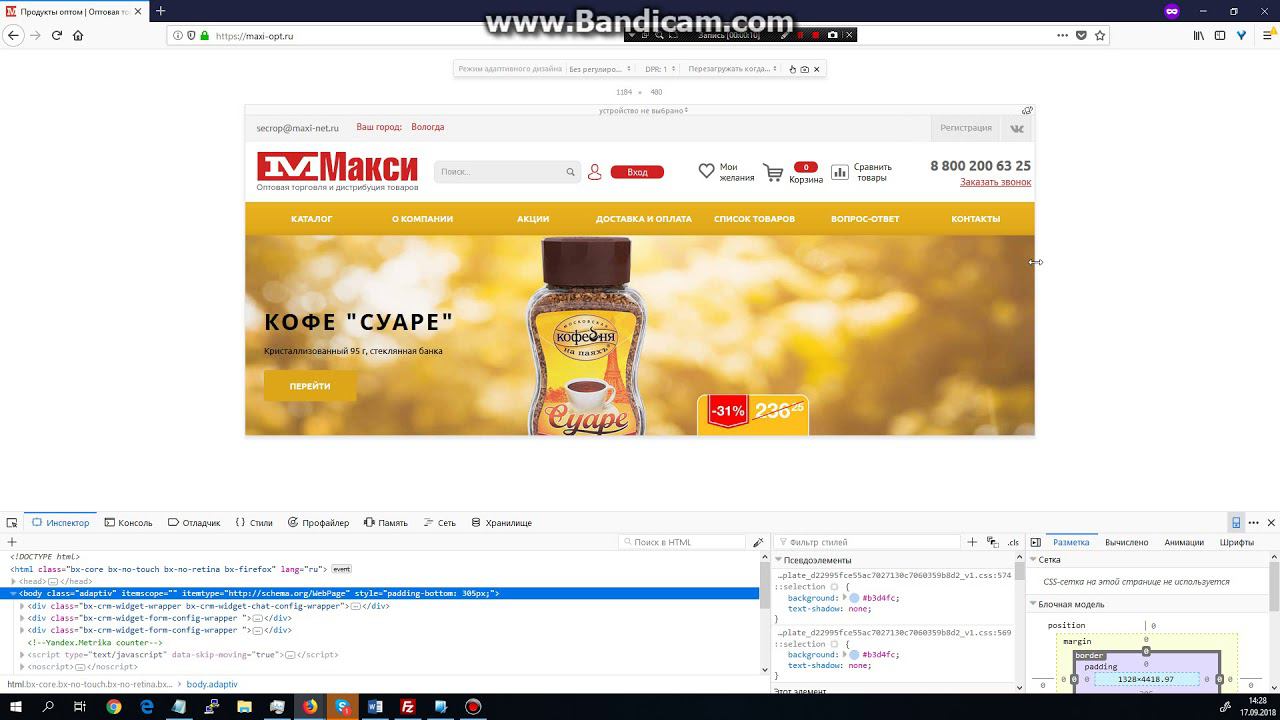1280x720 pixels.
Task: Open the Перезагружать когда… dropdown
Action: [x=733, y=69]
